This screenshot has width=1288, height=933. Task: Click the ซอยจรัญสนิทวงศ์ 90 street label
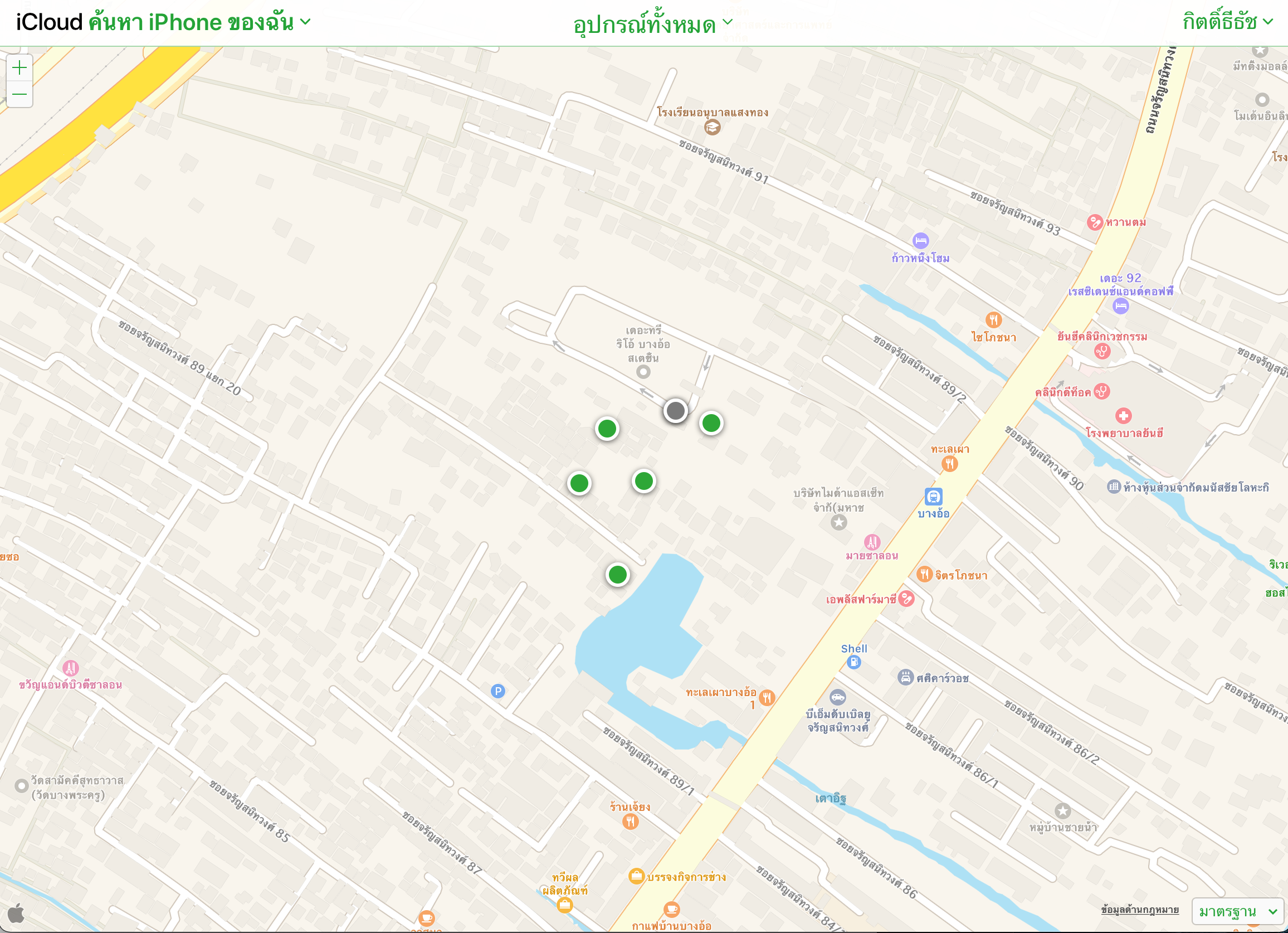[x=1044, y=458]
